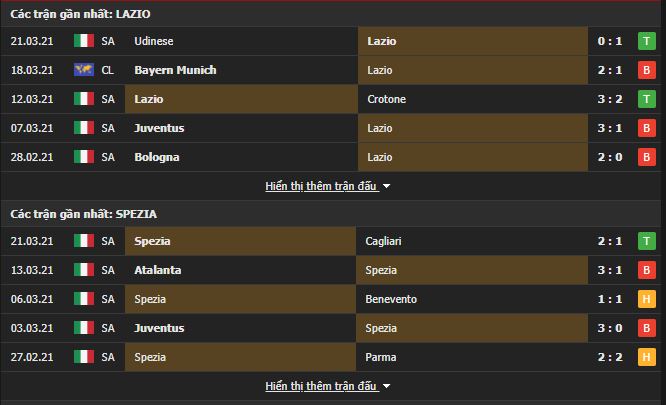The image size is (666, 405).
Task: Expand more matches under the Lazio section
Action: click(322, 186)
